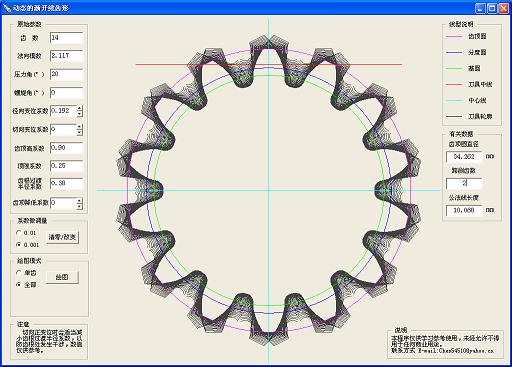Click the 齿顶高系数 field showing 0.90
Image resolution: width=512 pixels, height=367 pixels.
pyautogui.click(x=66, y=148)
